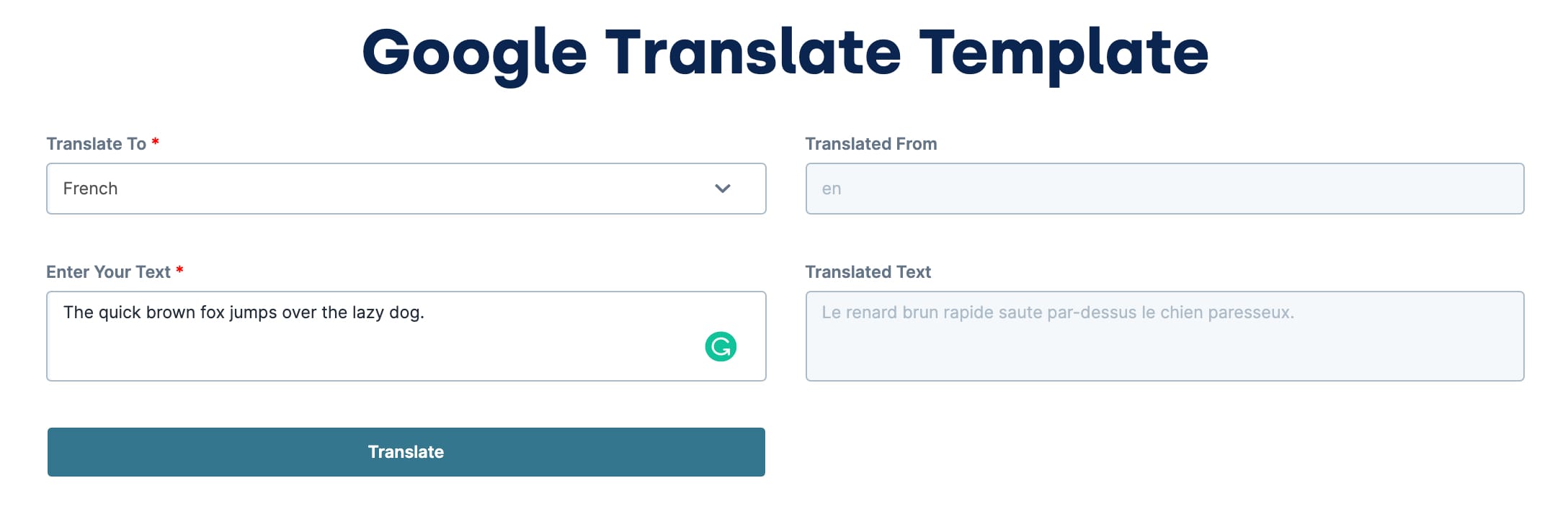Click the word Google in the page heading

pos(475,53)
